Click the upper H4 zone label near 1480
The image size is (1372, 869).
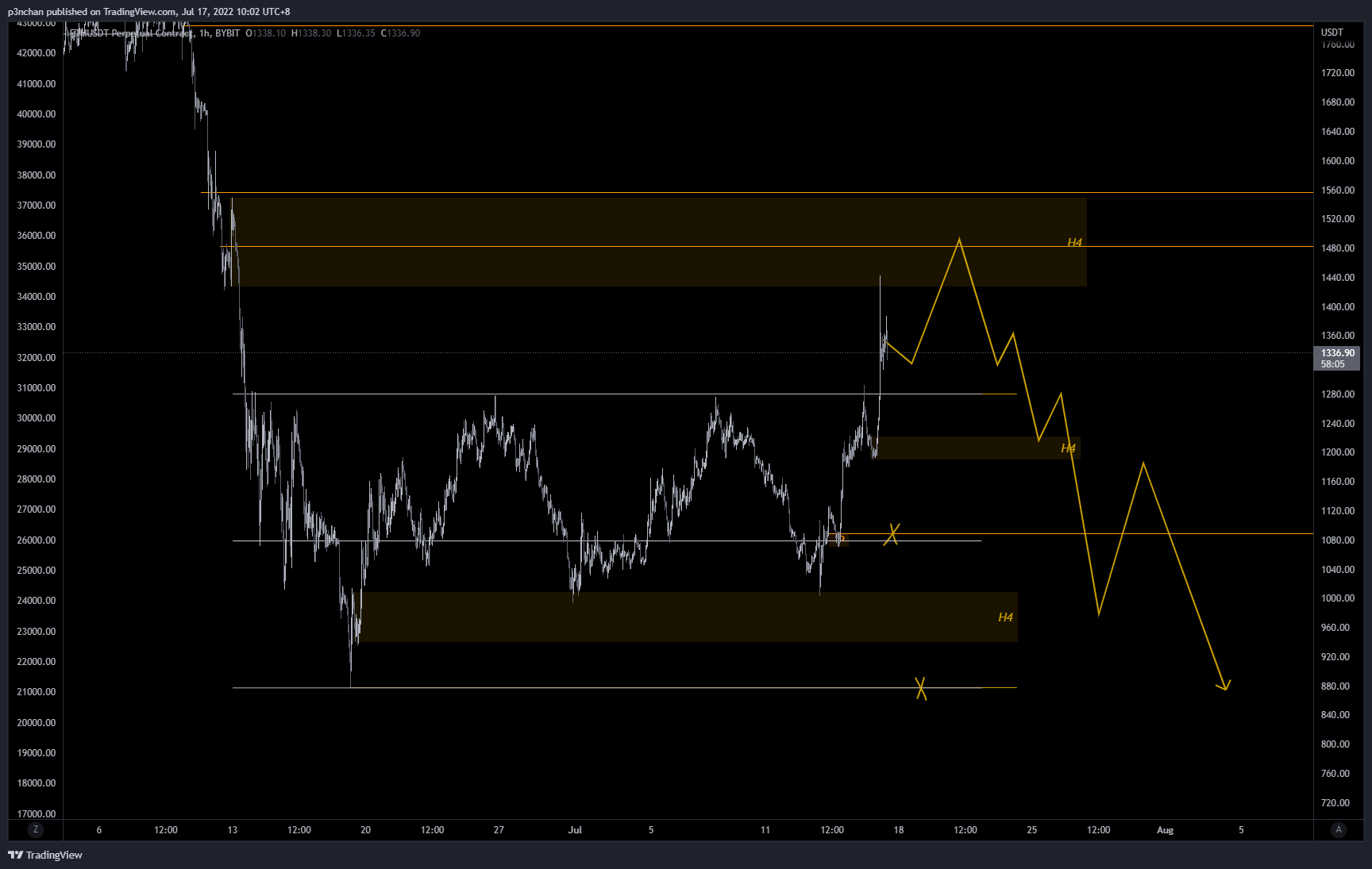pos(1074,242)
